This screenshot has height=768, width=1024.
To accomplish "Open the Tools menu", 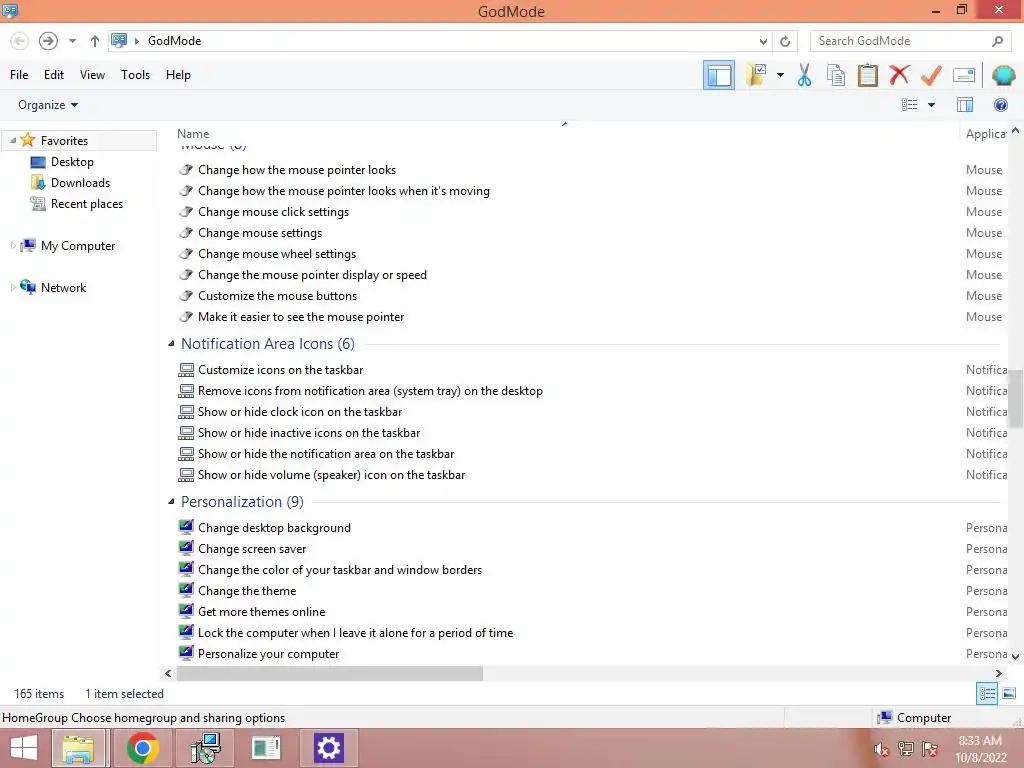I will coord(135,75).
